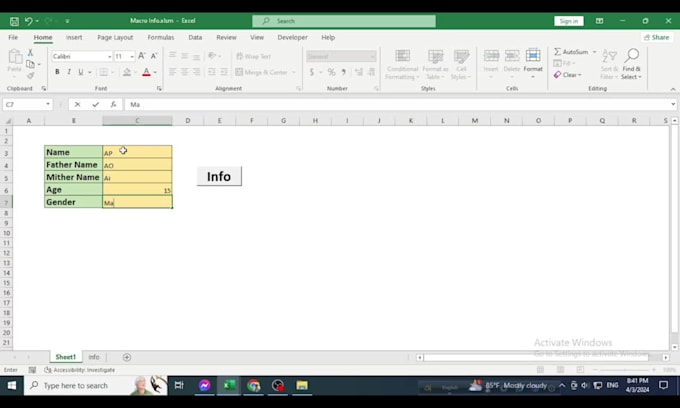Click the Format cells icon
Screen dimensions: 680x408
tap(533, 62)
